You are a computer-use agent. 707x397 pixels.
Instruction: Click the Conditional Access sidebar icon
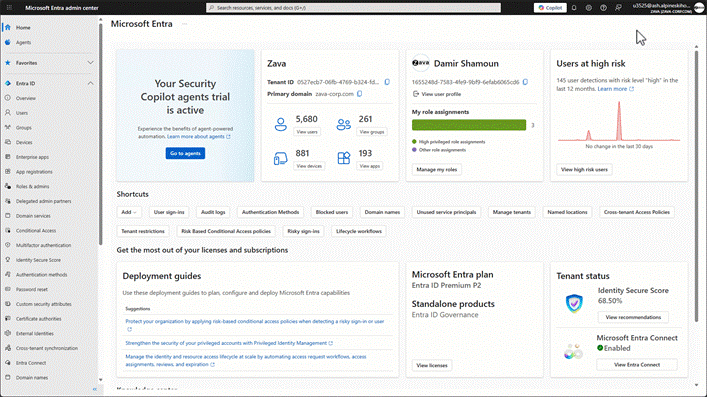(8, 231)
